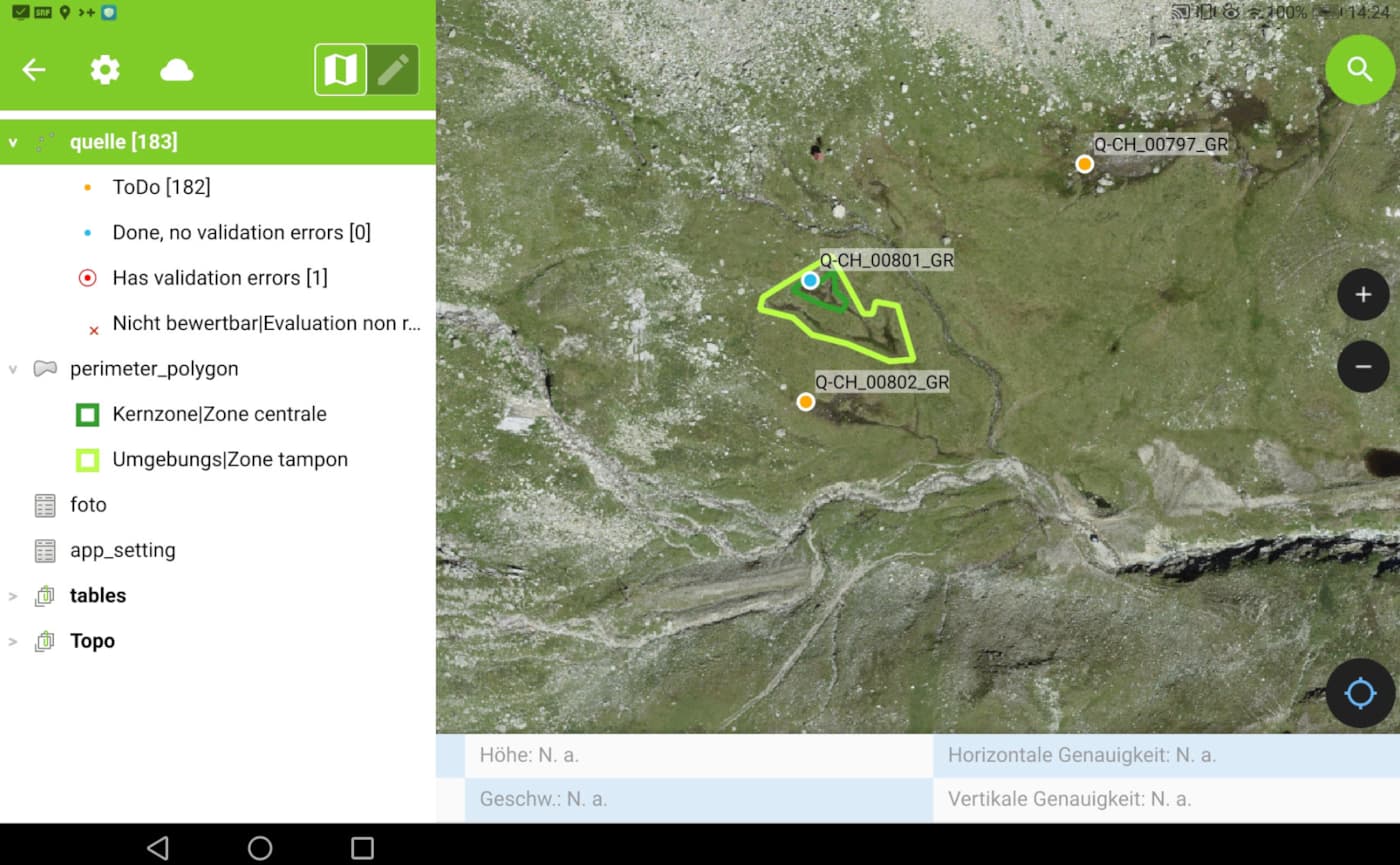Open the foto table entry
This screenshot has height=865, width=1400.
tap(88, 504)
